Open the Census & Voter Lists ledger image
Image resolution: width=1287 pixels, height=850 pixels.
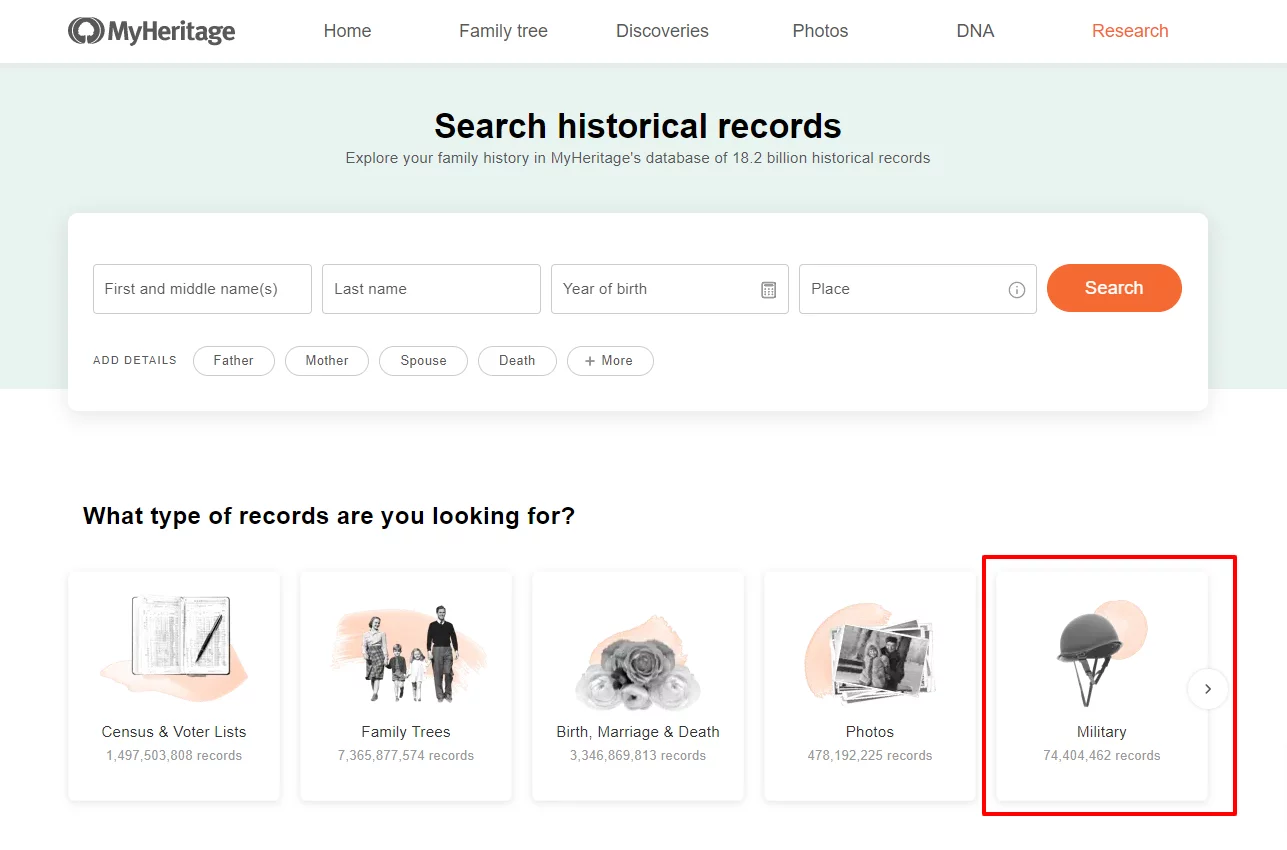[174, 647]
